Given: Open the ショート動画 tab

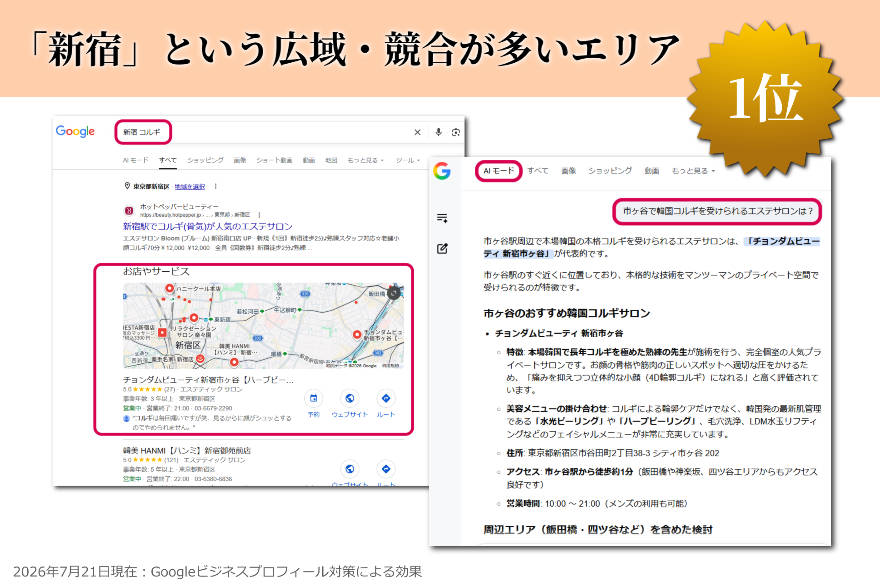Looking at the screenshot, I should point(274,160).
